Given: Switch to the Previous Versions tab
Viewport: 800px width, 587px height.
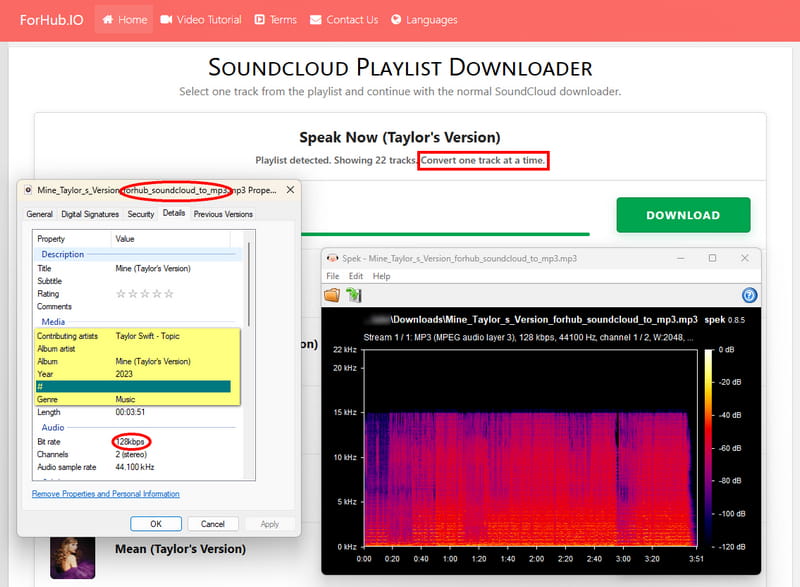Looking at the screenshot, I should click(223, 214).
